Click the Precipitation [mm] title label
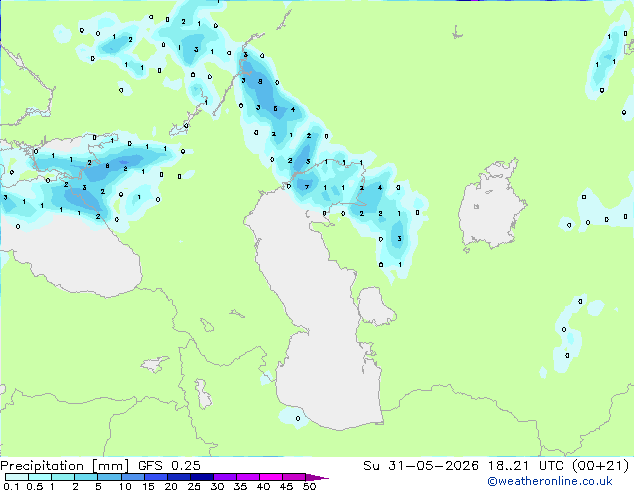Image resolution: width=634 pixels, height=490 pixels. click(64, 466)
